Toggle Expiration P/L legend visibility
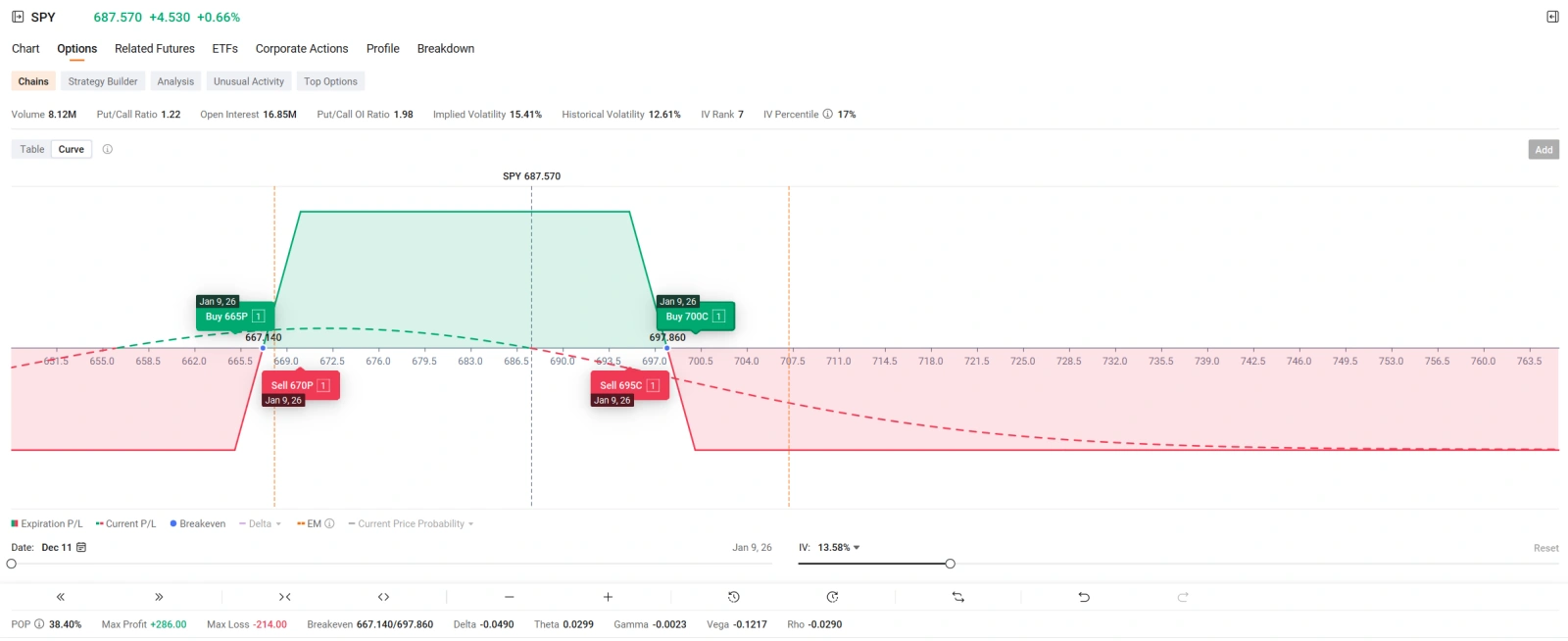The image size is (1568, 641). pyautogui.click(x=47, y=524)
